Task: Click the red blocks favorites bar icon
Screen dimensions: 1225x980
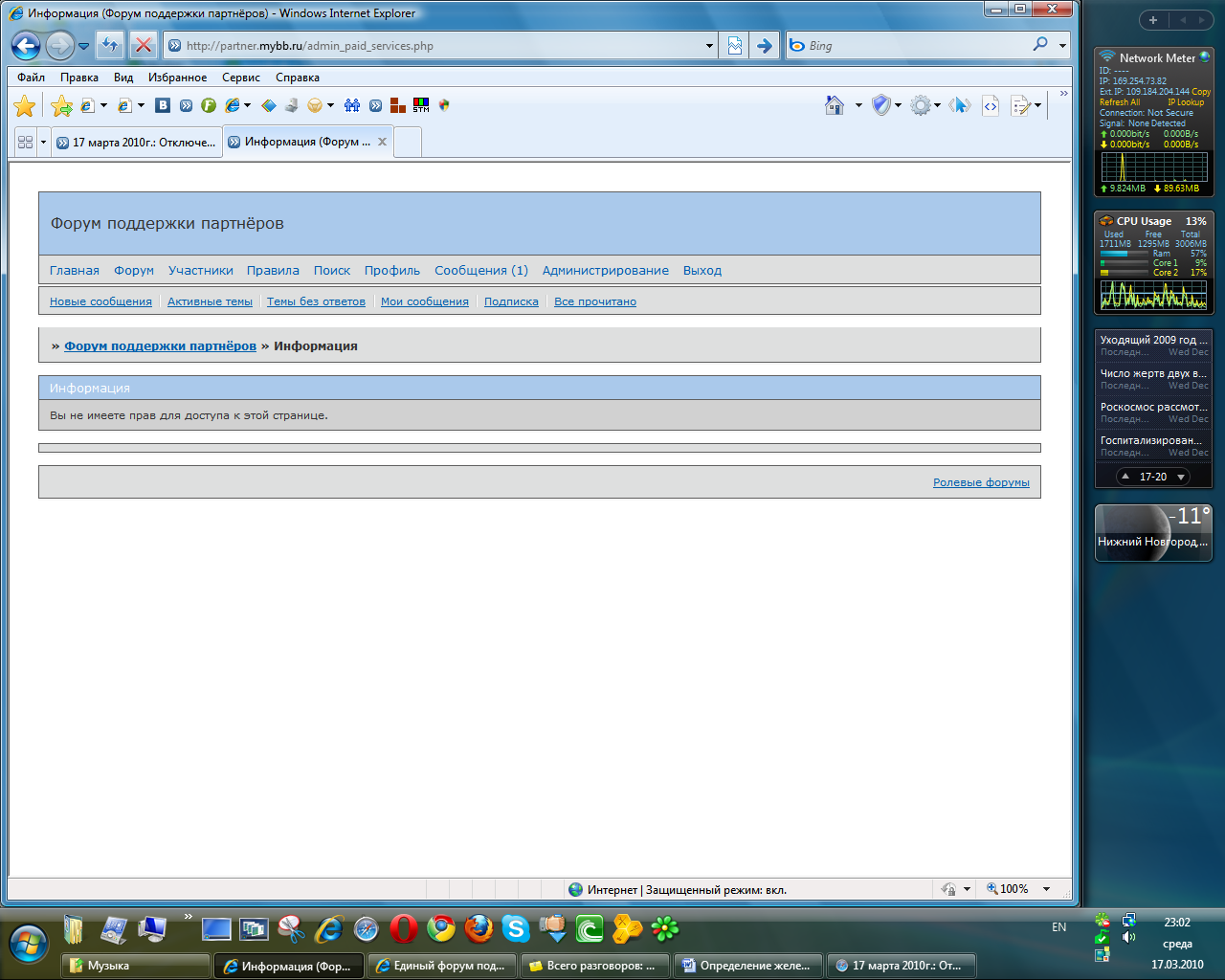Action: tap(397, 105)
